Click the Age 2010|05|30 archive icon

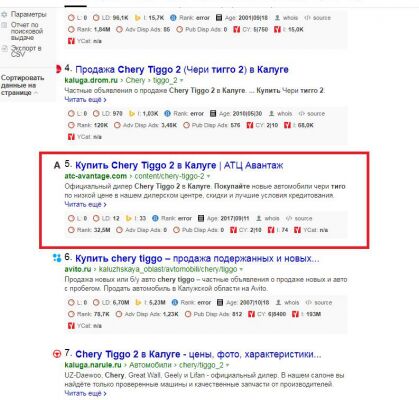pyautogui.click(x=213, y=114)
